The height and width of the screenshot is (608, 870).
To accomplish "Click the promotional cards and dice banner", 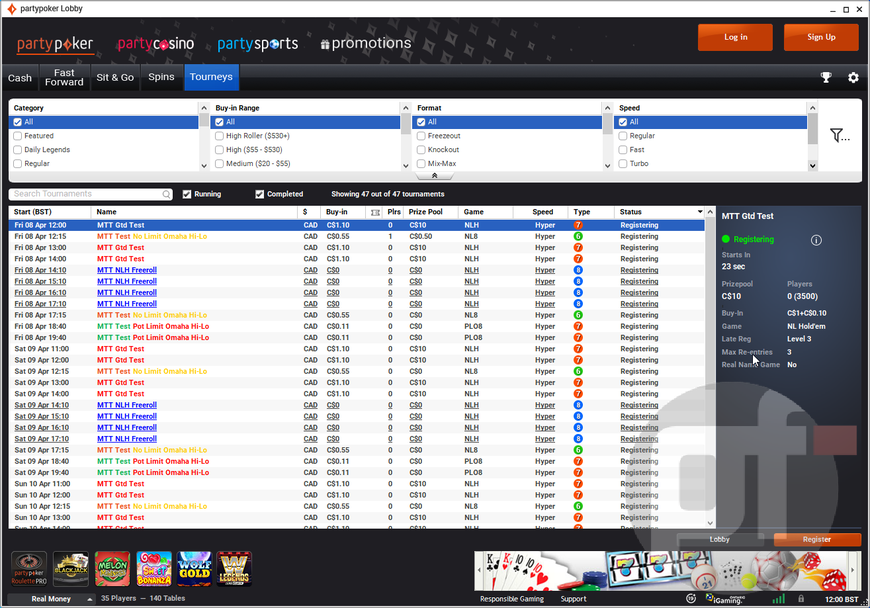I will 666,570.
